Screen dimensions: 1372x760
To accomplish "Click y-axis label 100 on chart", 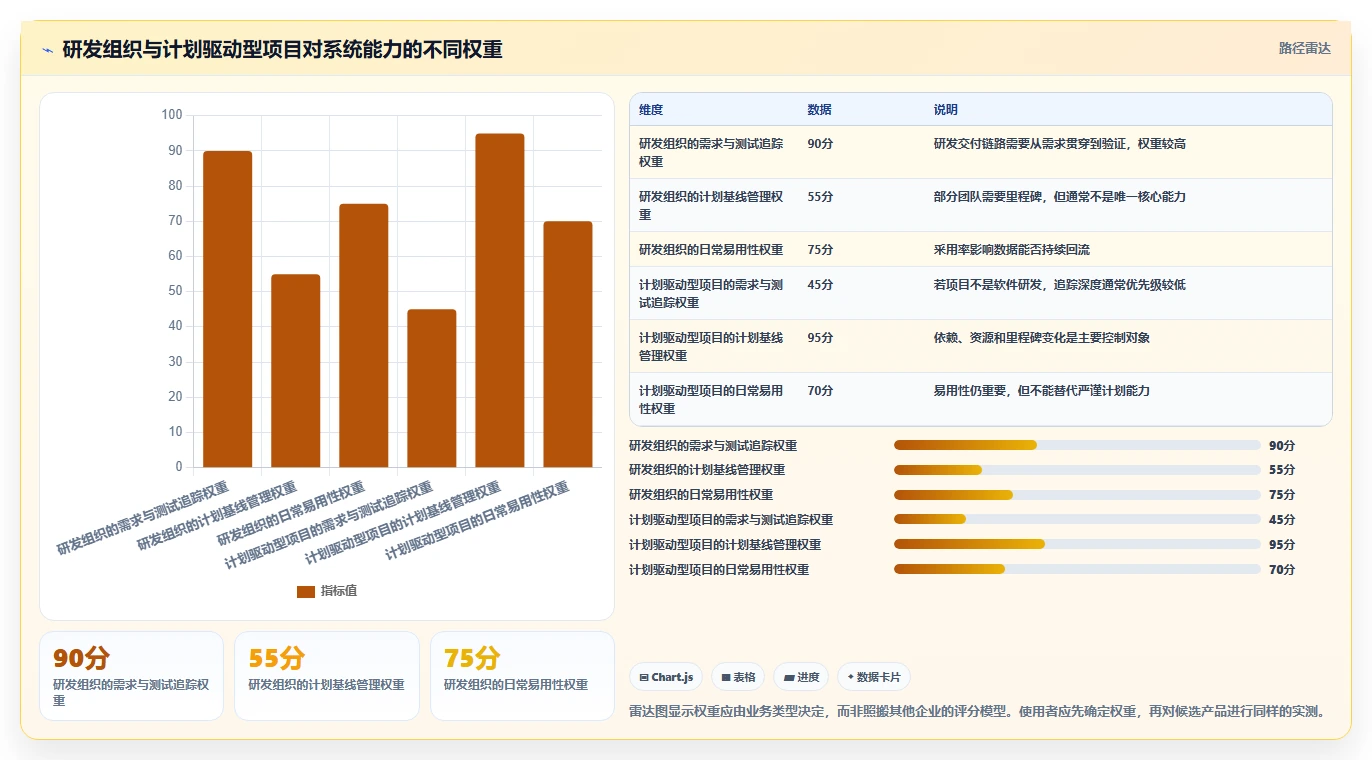I will coord(172,115).
